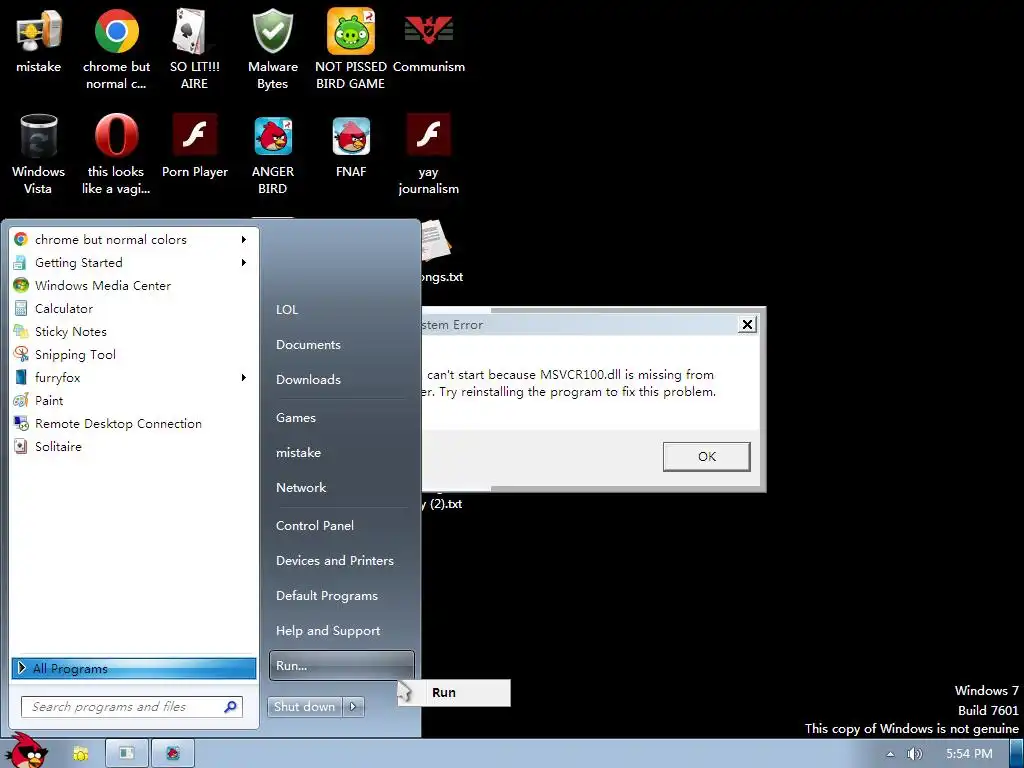Click Remote Desktop Connection icon
Screen dimensions: 1024x768
[21, 423]
